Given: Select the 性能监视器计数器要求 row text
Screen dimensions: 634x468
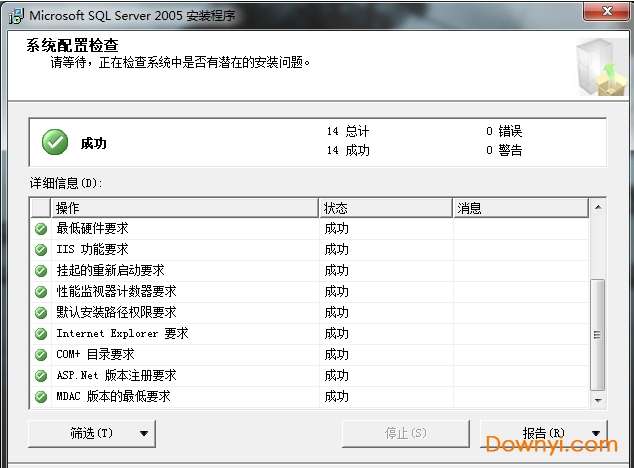Looking at the screenshot, I should pyautogui.click(x=116, y=292).
